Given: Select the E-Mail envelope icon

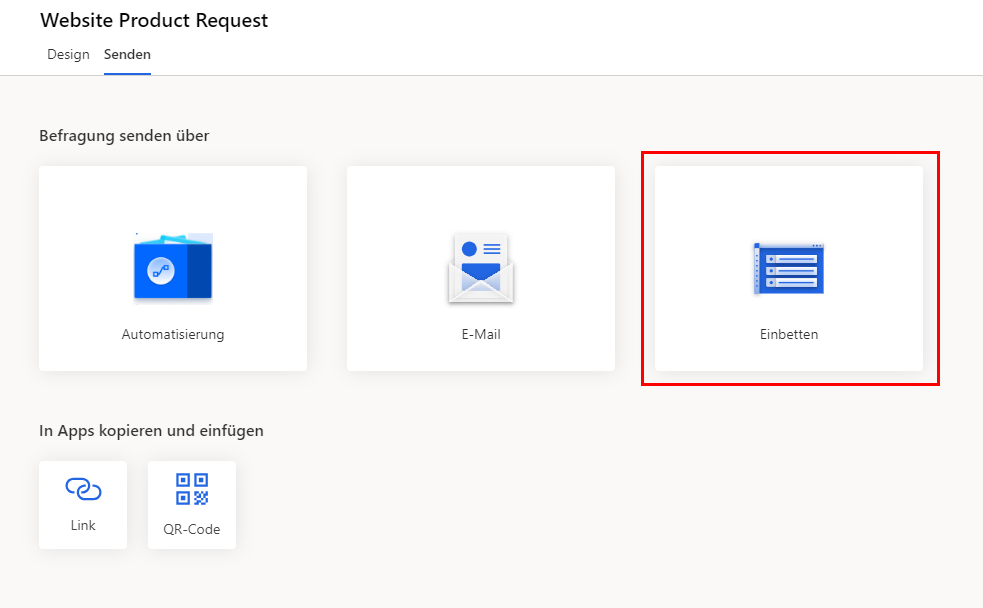Looking at the screenshot, I should pyautogui.click(x=481, y=268).
